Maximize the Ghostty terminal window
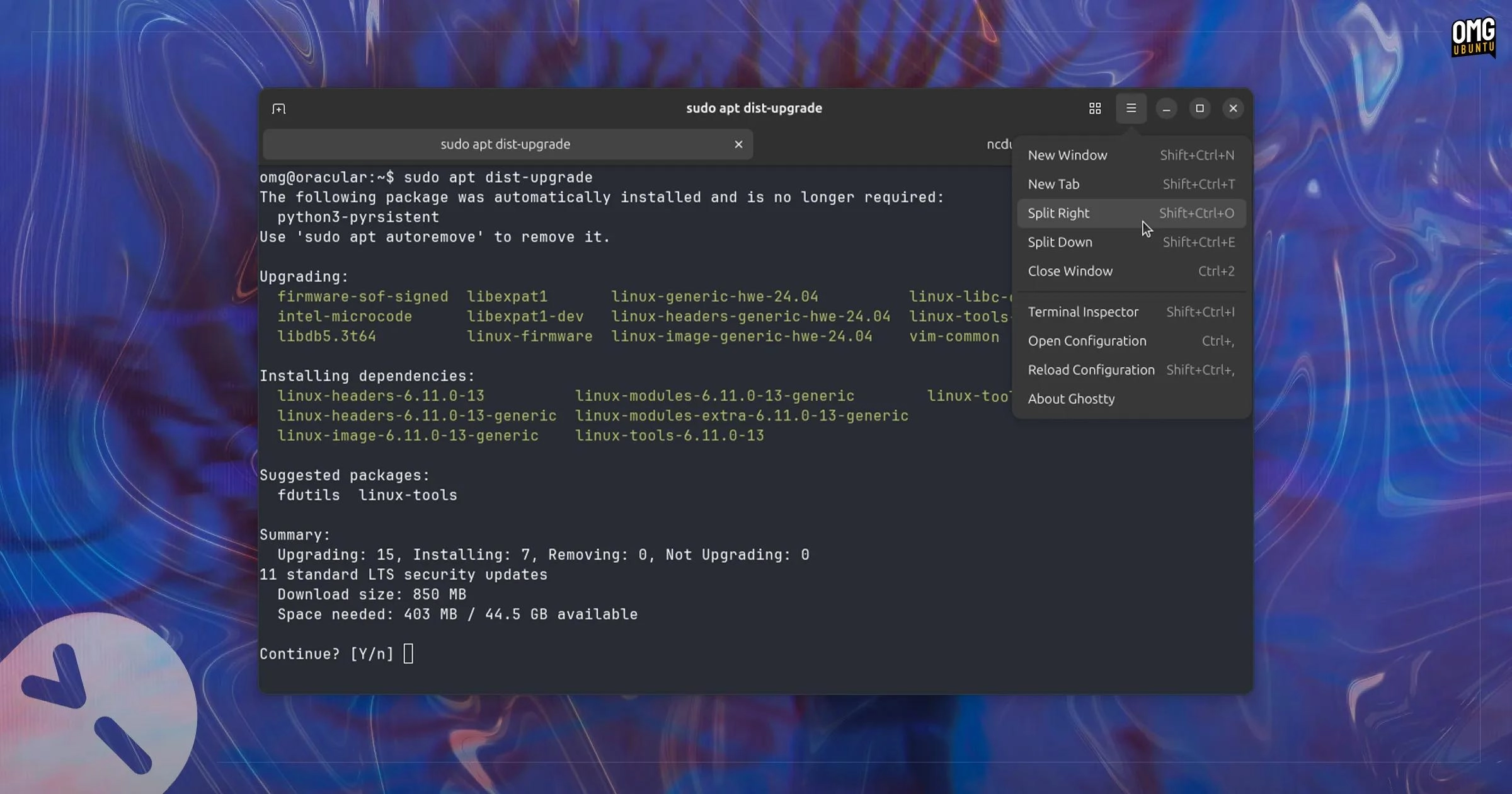The width and height of the screenshot is (1512, 794). (x=1200, y=108)
